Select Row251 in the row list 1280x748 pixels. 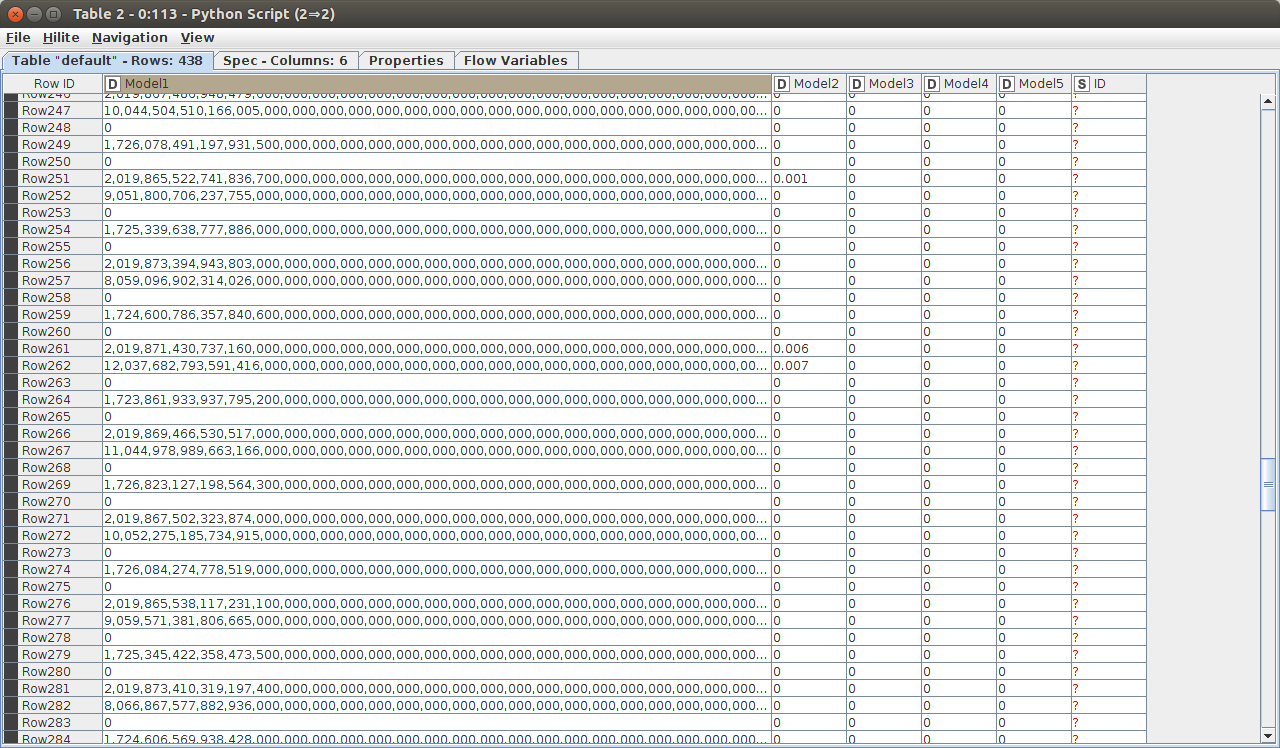tap(46, 179)
